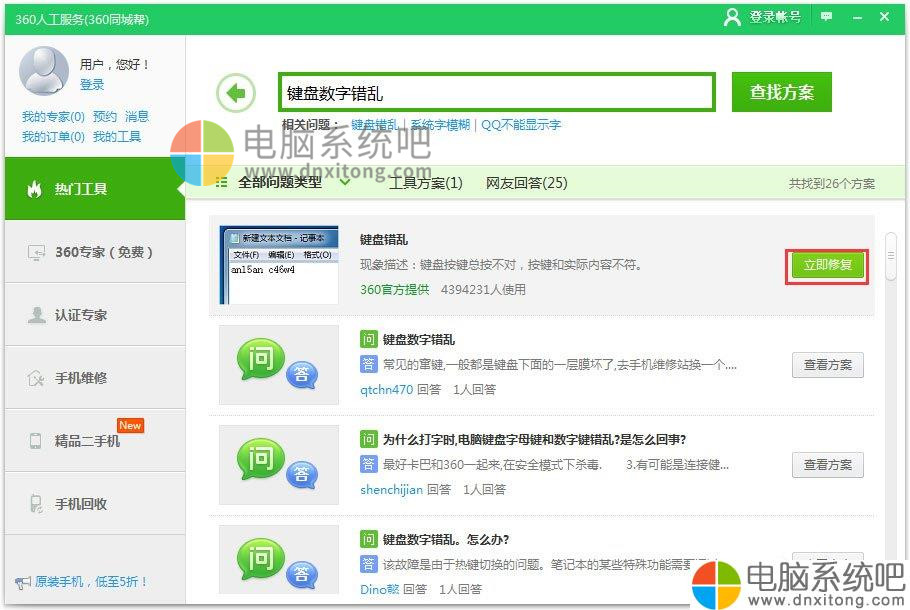Open the feedback message icon in title bar
Viewport: 910px width, 610px height.
[x=826, y=16]
